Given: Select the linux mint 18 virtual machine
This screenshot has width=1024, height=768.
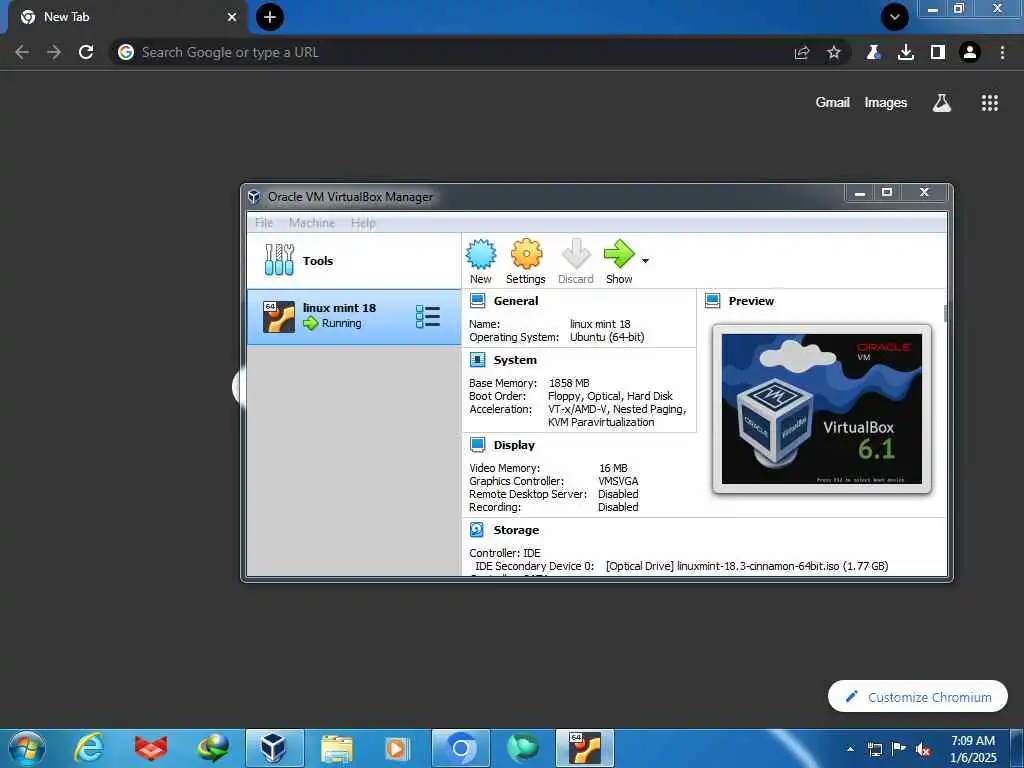Looking at the screenshot, I should pos(354,317).
